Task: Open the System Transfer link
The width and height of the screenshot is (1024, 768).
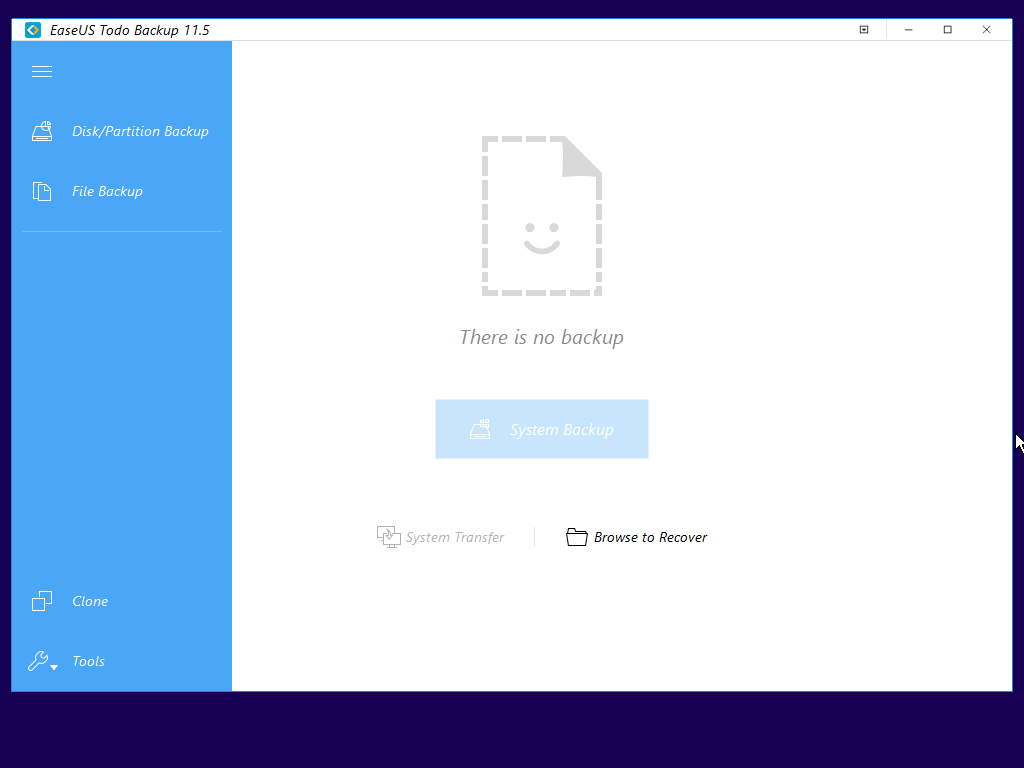Action: tap(455, 537)
